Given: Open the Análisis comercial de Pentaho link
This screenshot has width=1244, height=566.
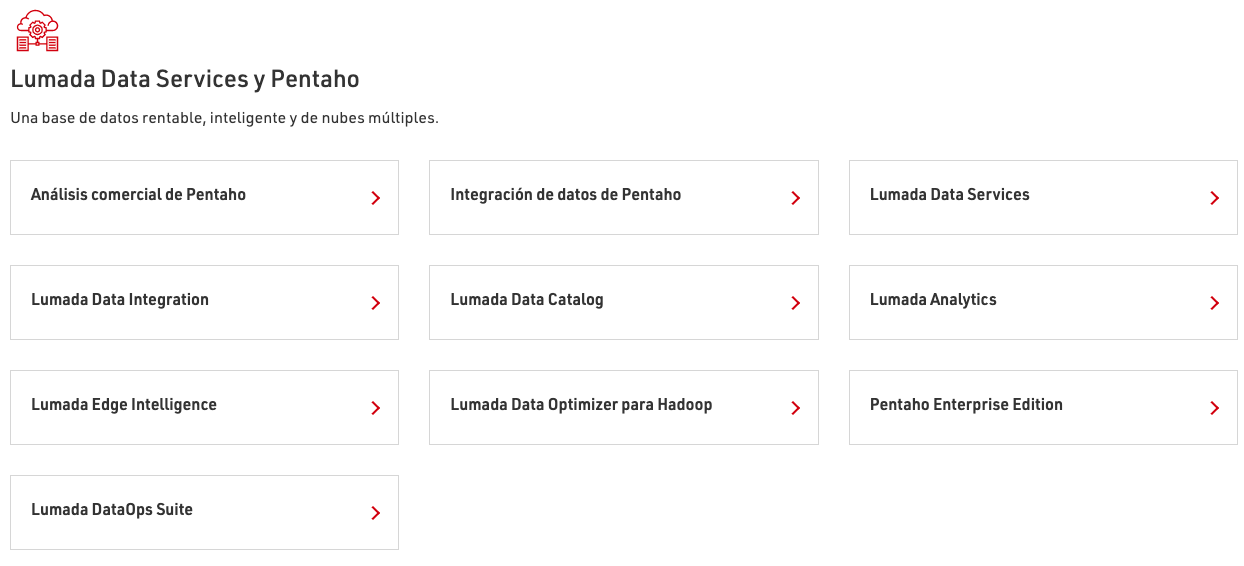Looking at the screenshot, I should point(138,195).
